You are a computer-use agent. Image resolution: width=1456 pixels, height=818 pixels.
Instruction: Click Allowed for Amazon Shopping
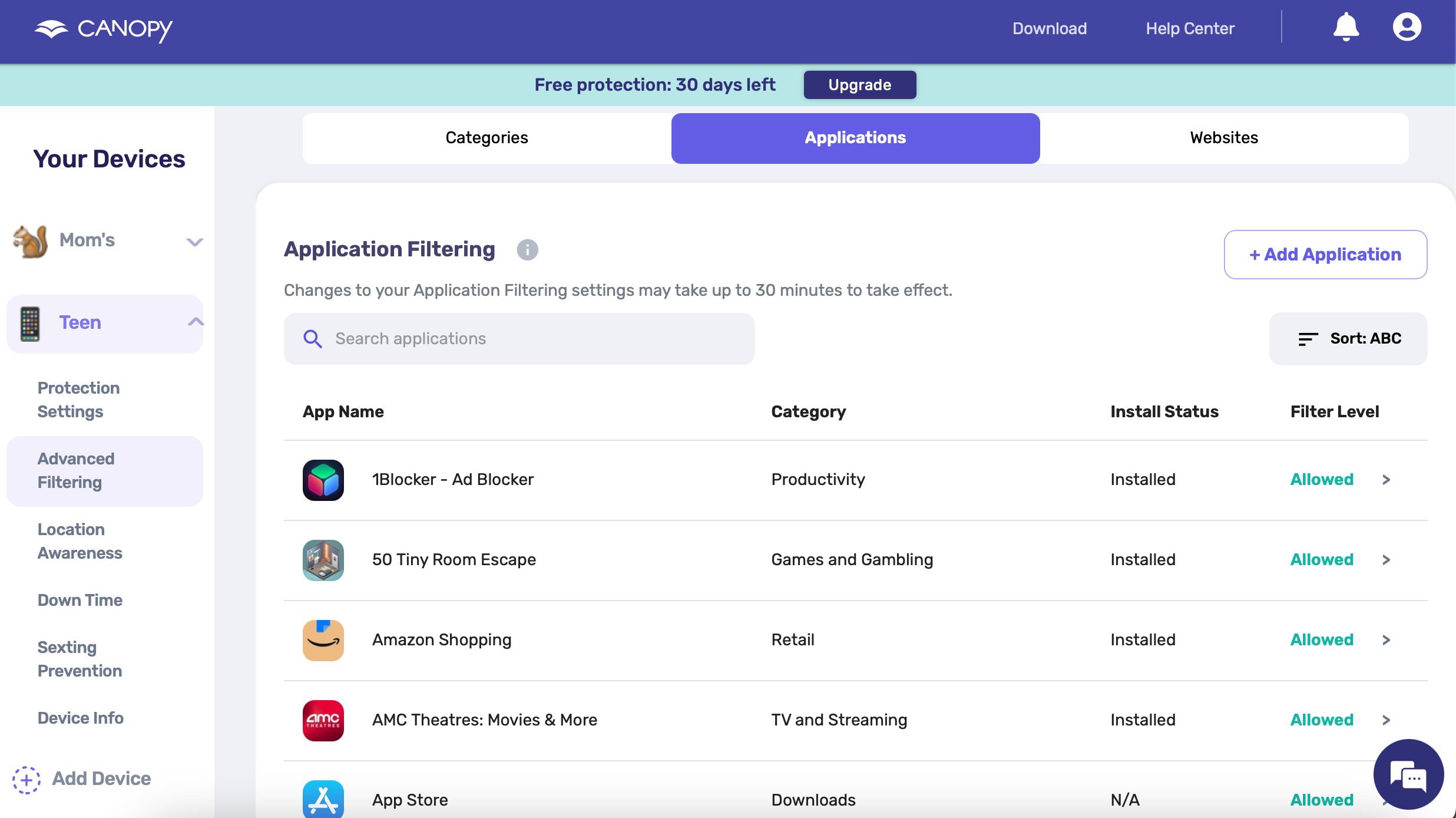(x=1322, y=640)
